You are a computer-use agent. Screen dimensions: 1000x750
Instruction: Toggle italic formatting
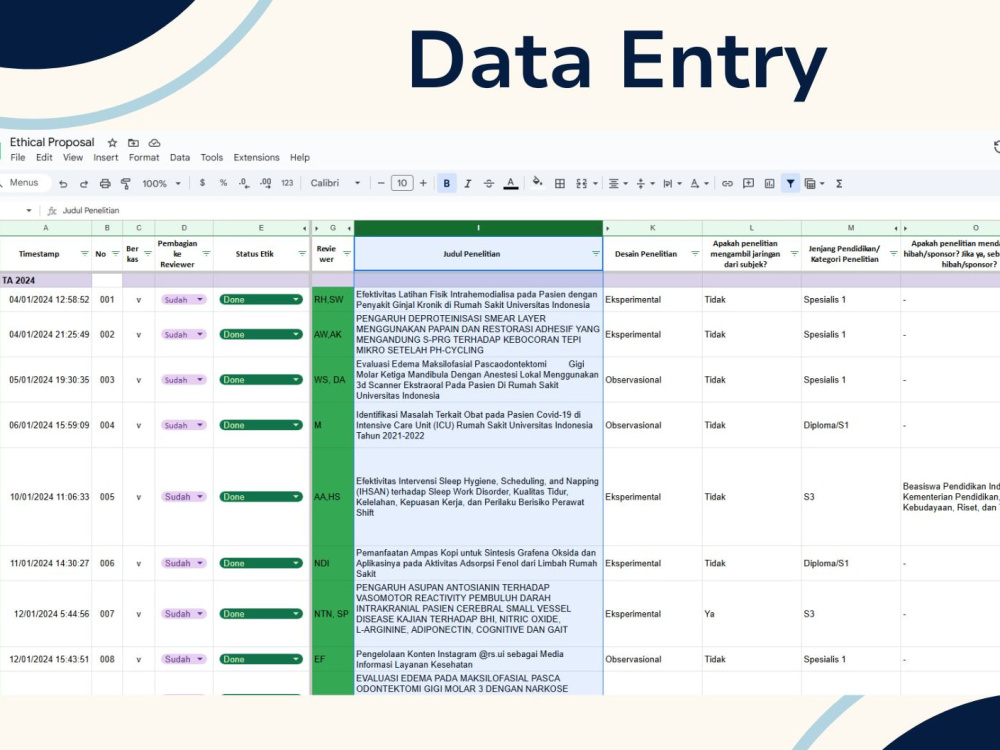click(467, 184)
